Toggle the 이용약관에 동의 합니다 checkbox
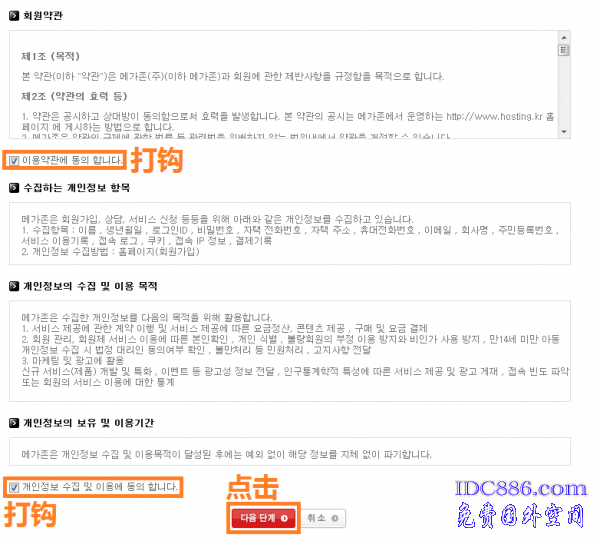Screen dimensions: 600x541 tap(14, 161)
